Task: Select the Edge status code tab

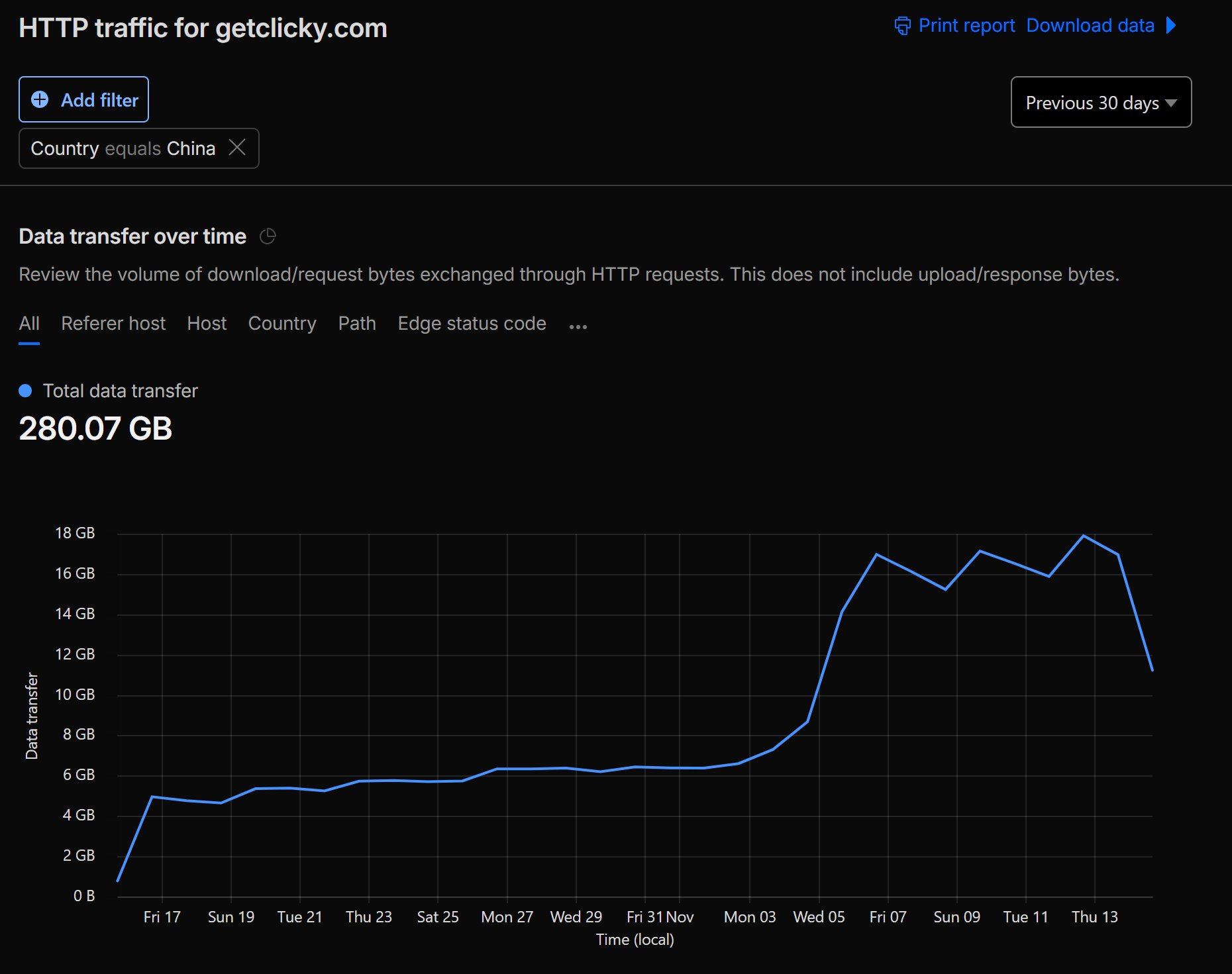Action: pos(471,323)
